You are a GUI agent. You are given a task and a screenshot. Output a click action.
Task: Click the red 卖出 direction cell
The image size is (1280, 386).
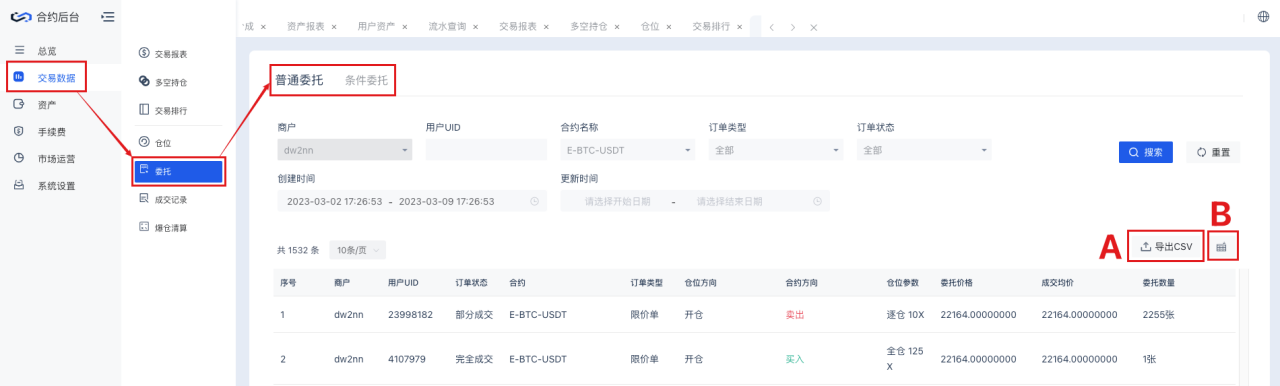(795, 314)
